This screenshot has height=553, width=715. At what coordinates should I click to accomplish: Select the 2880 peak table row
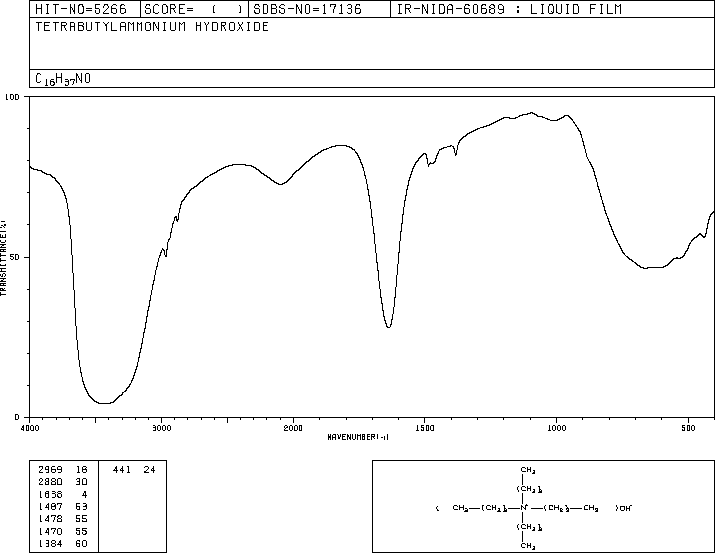click(x=63, y=482)
